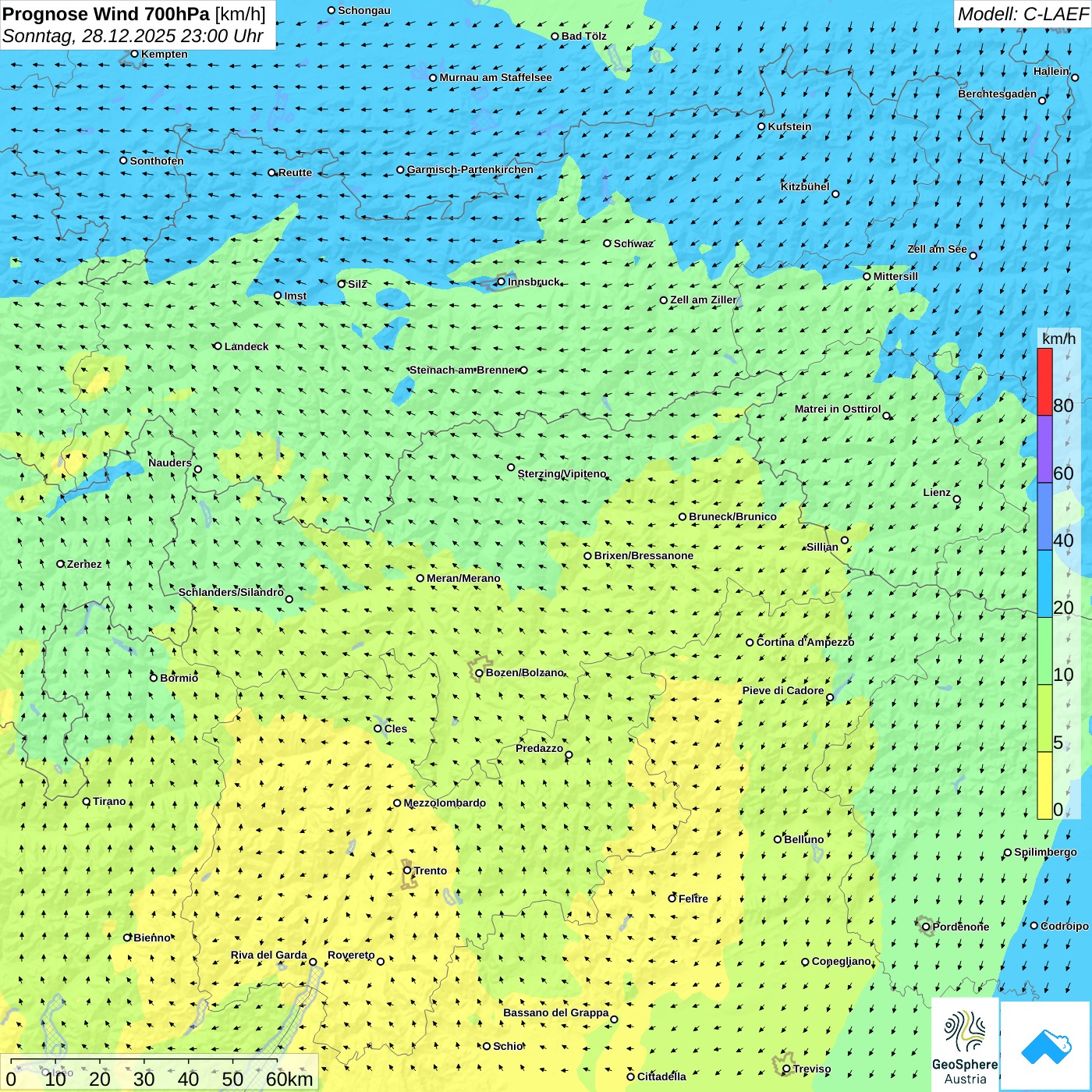This screenshot has width=1092, height=1092.
Task: Select the yellow 0–5 km/h legend color
Action: (x=1044, y=785)
